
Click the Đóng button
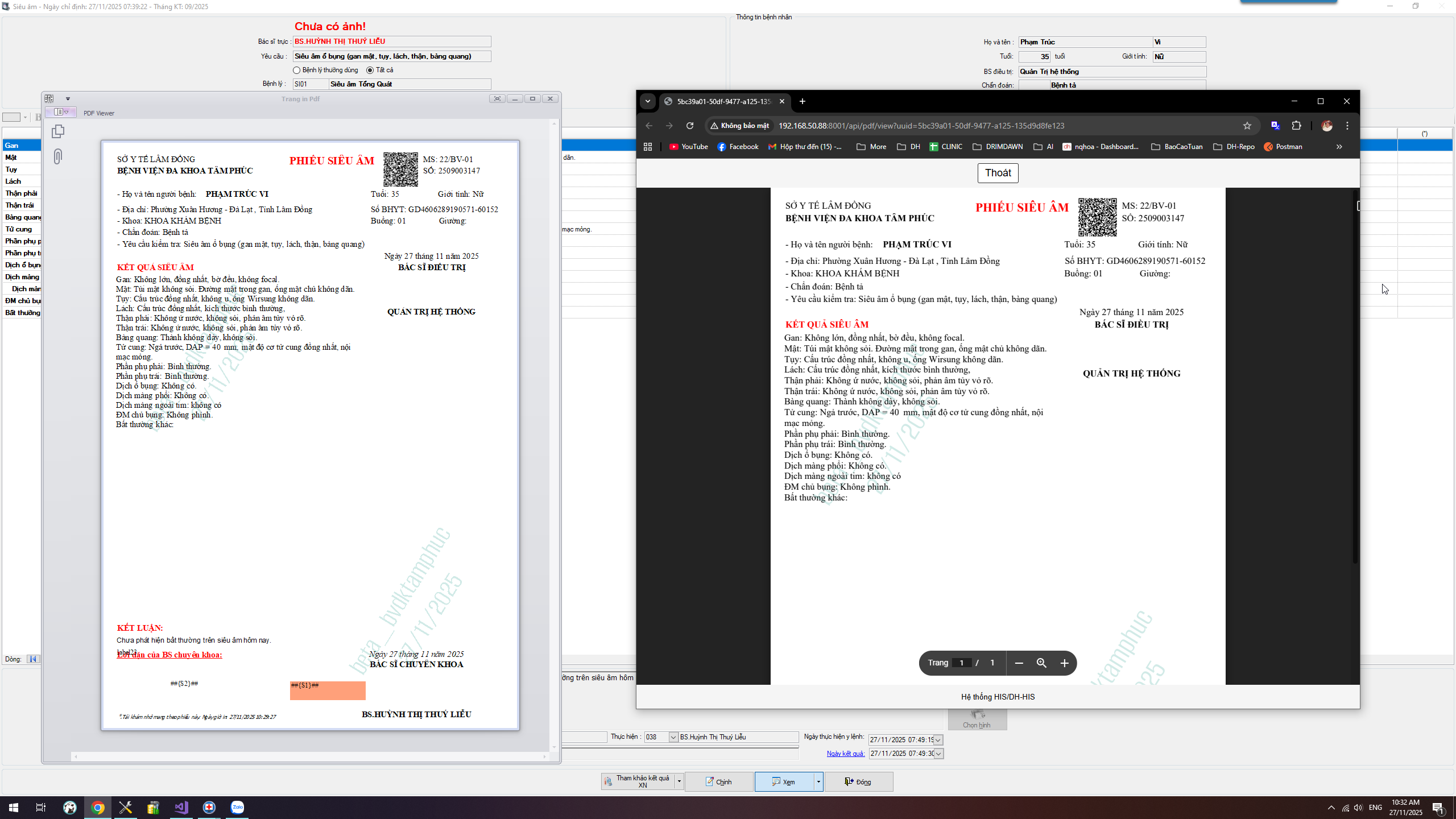[x=858, y=782]
